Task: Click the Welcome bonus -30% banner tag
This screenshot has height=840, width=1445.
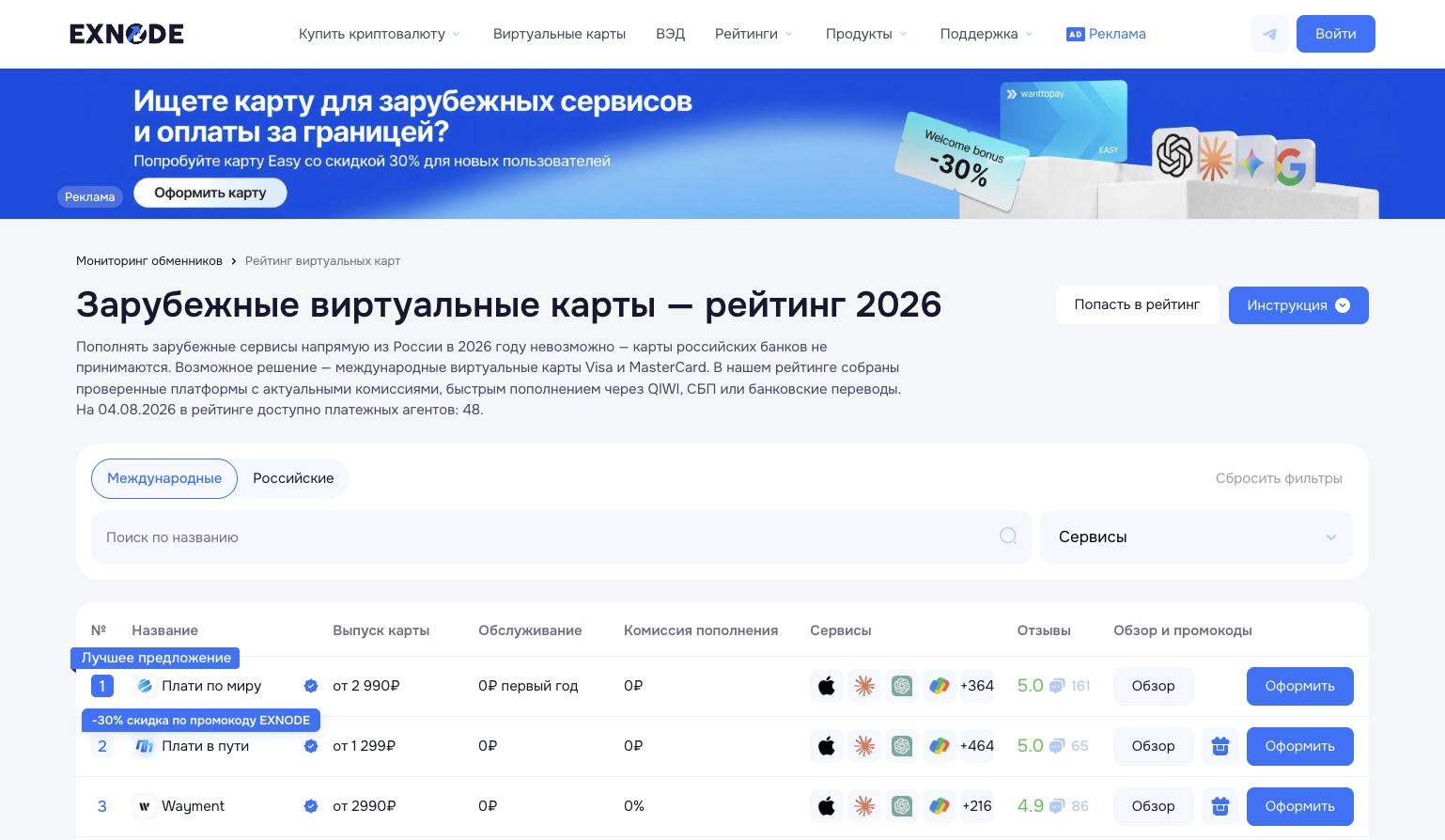Action: tap(960, 162)
